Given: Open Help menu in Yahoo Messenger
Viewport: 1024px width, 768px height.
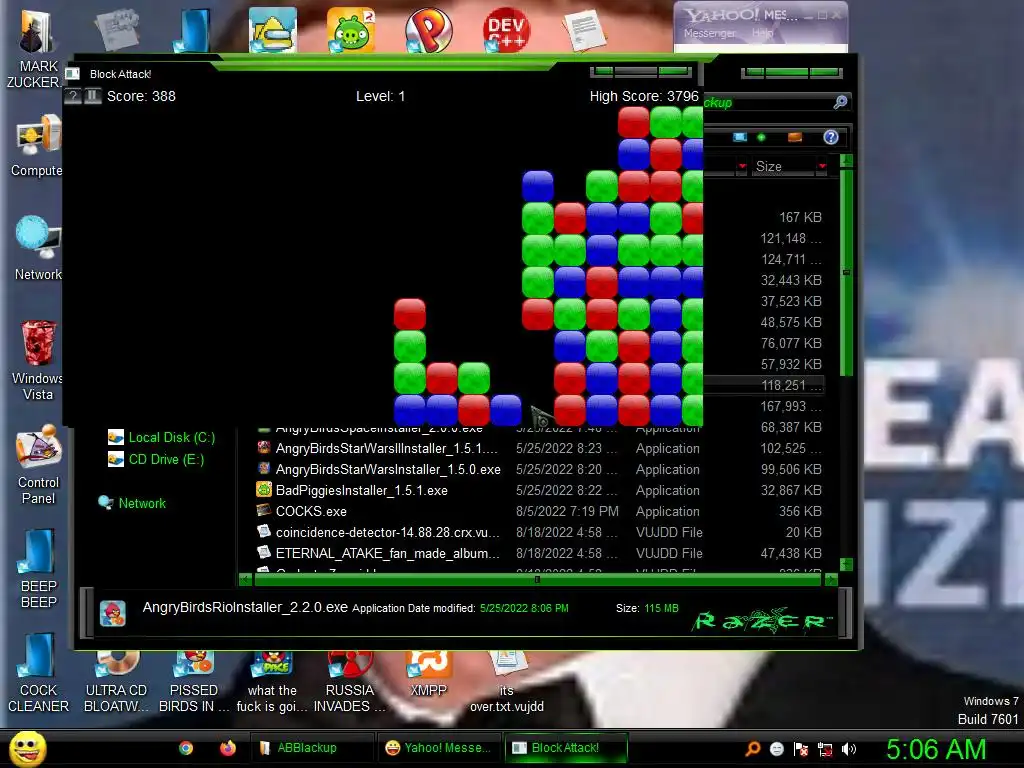Looking at the screenshot, I should [x=761, y=33].
